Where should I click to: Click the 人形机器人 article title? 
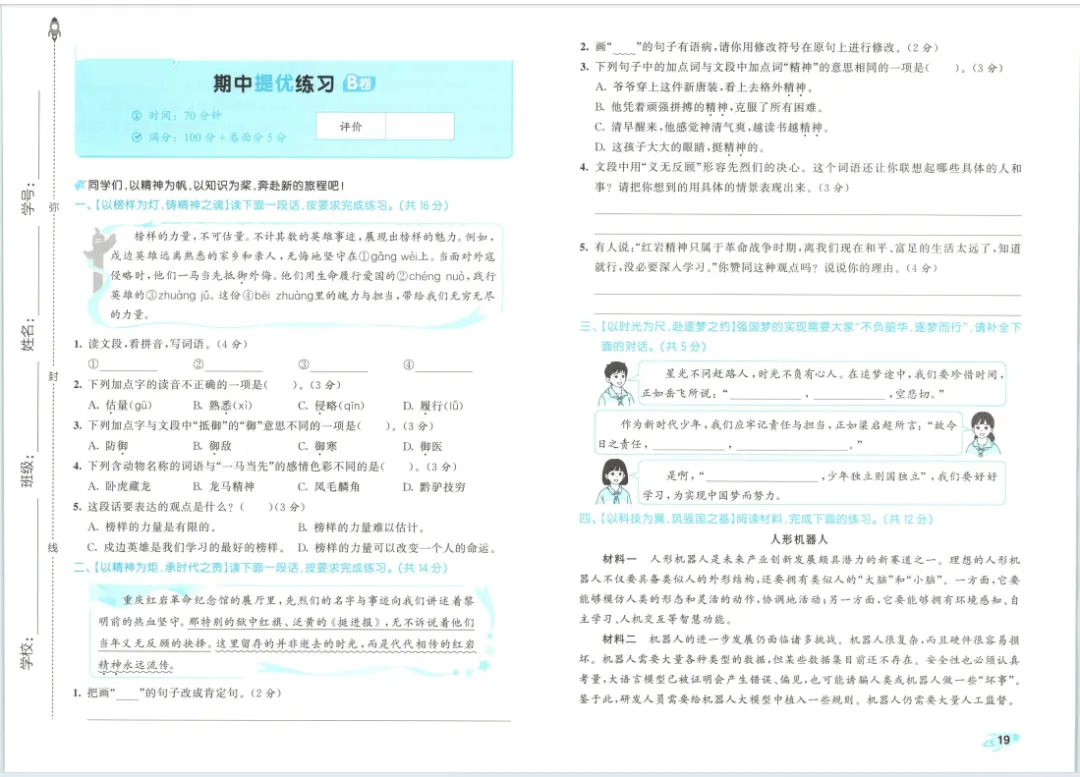(799, 539)
